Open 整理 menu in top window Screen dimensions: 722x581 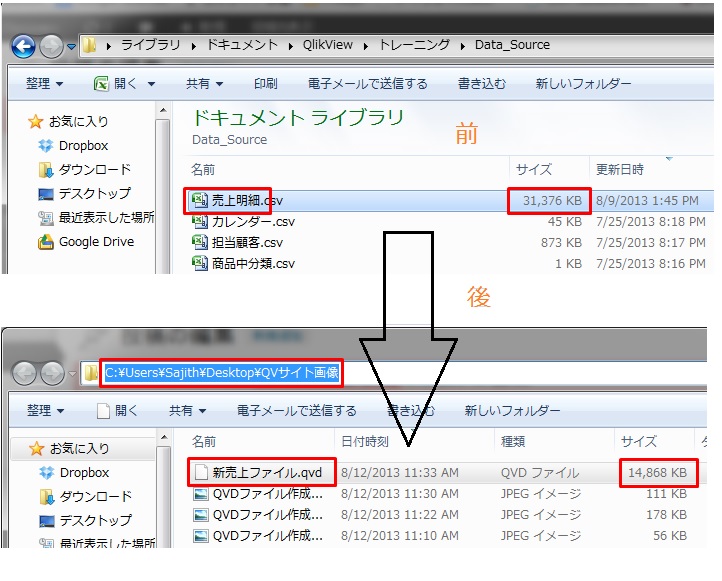pos(44,84)
